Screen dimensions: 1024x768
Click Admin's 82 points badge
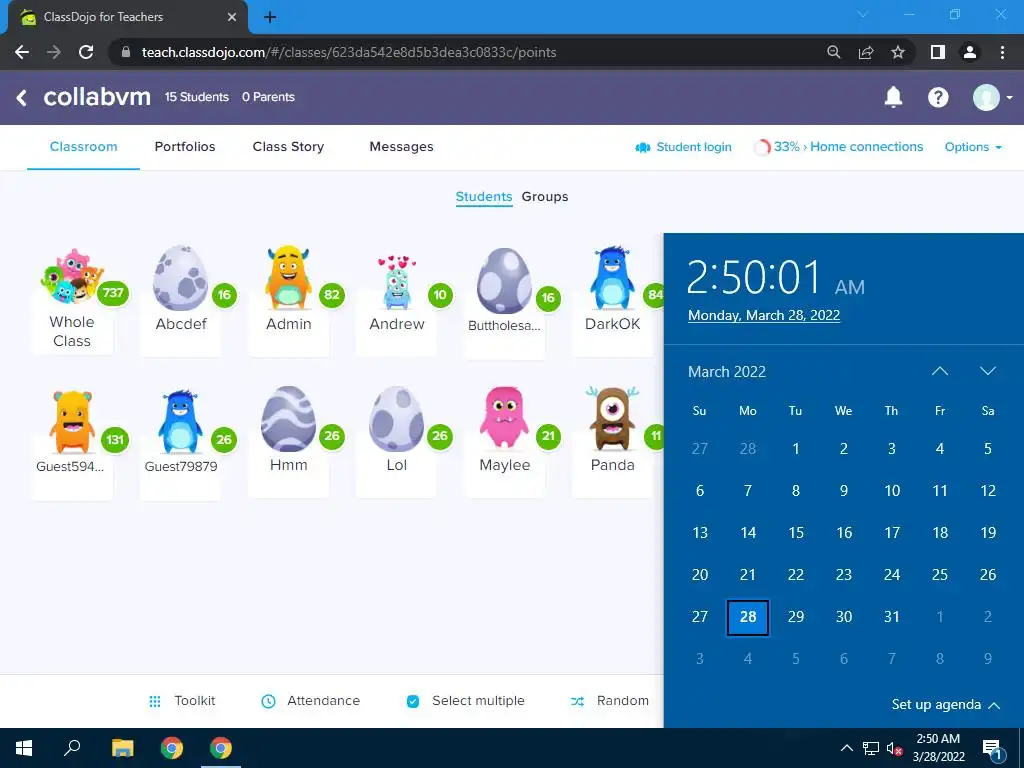(x=332, y=295)
